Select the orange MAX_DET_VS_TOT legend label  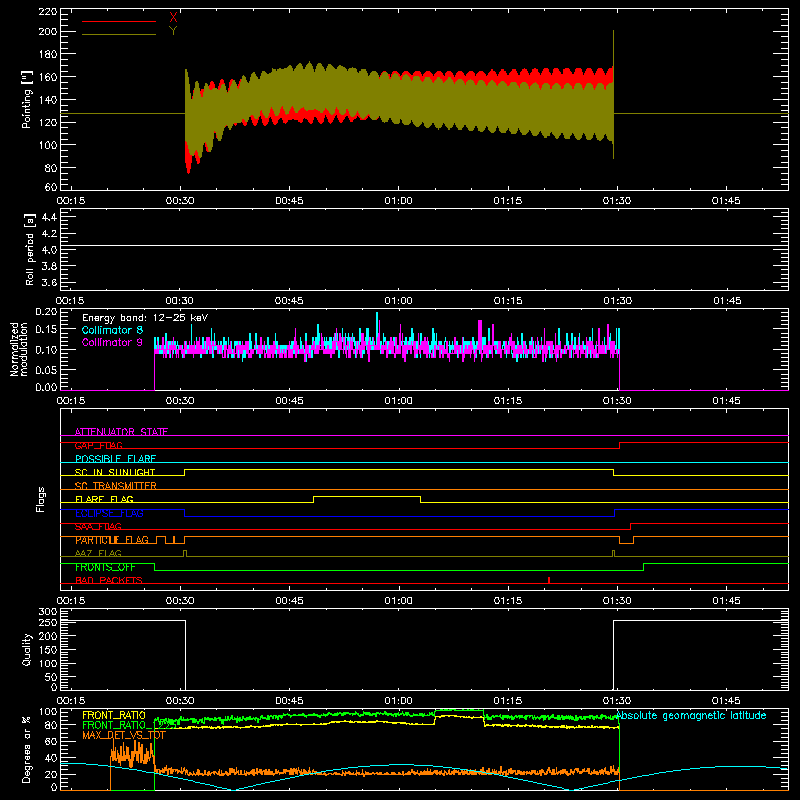[124, 735]
